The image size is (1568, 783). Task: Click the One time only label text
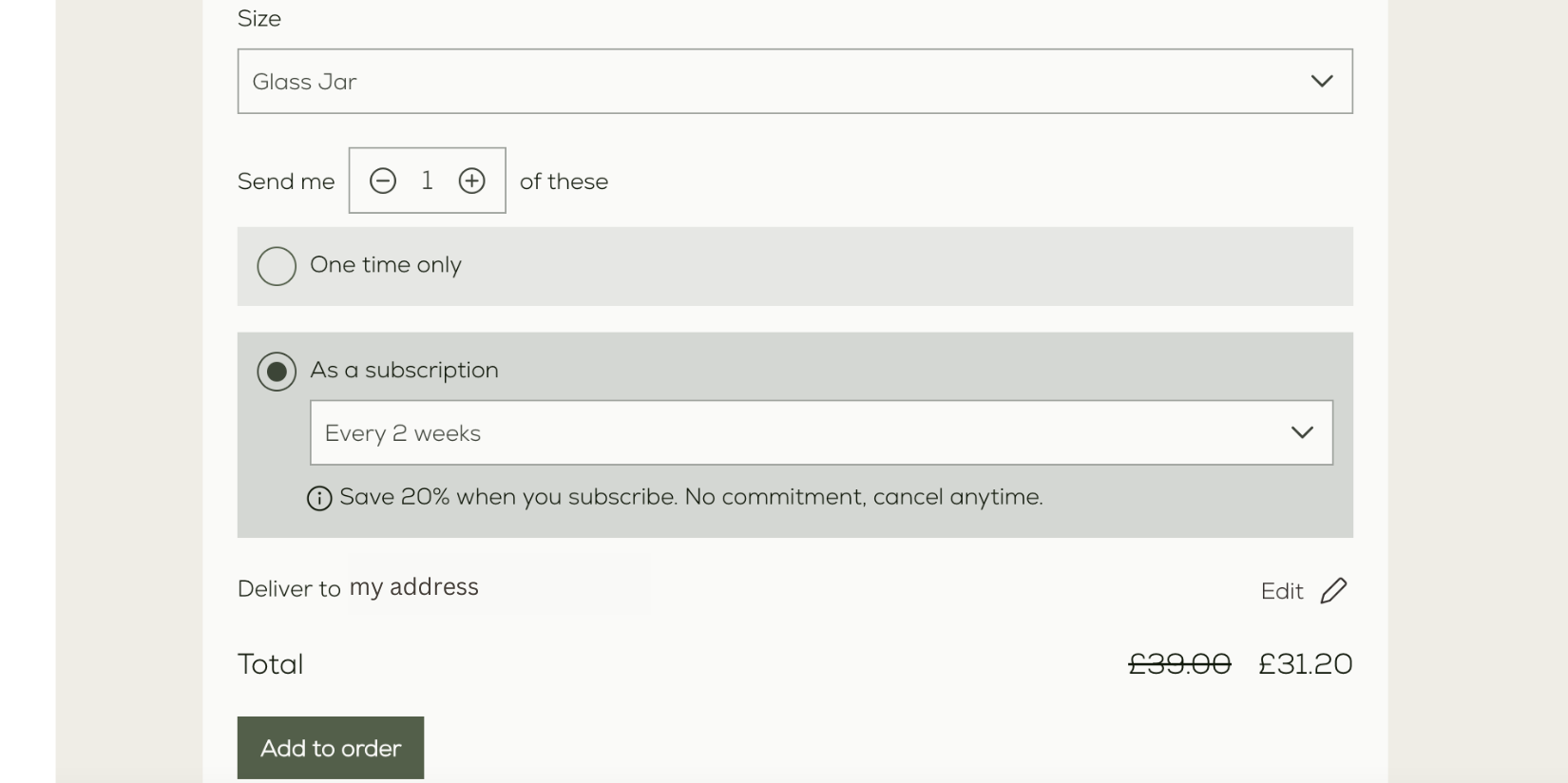point(386,265)
